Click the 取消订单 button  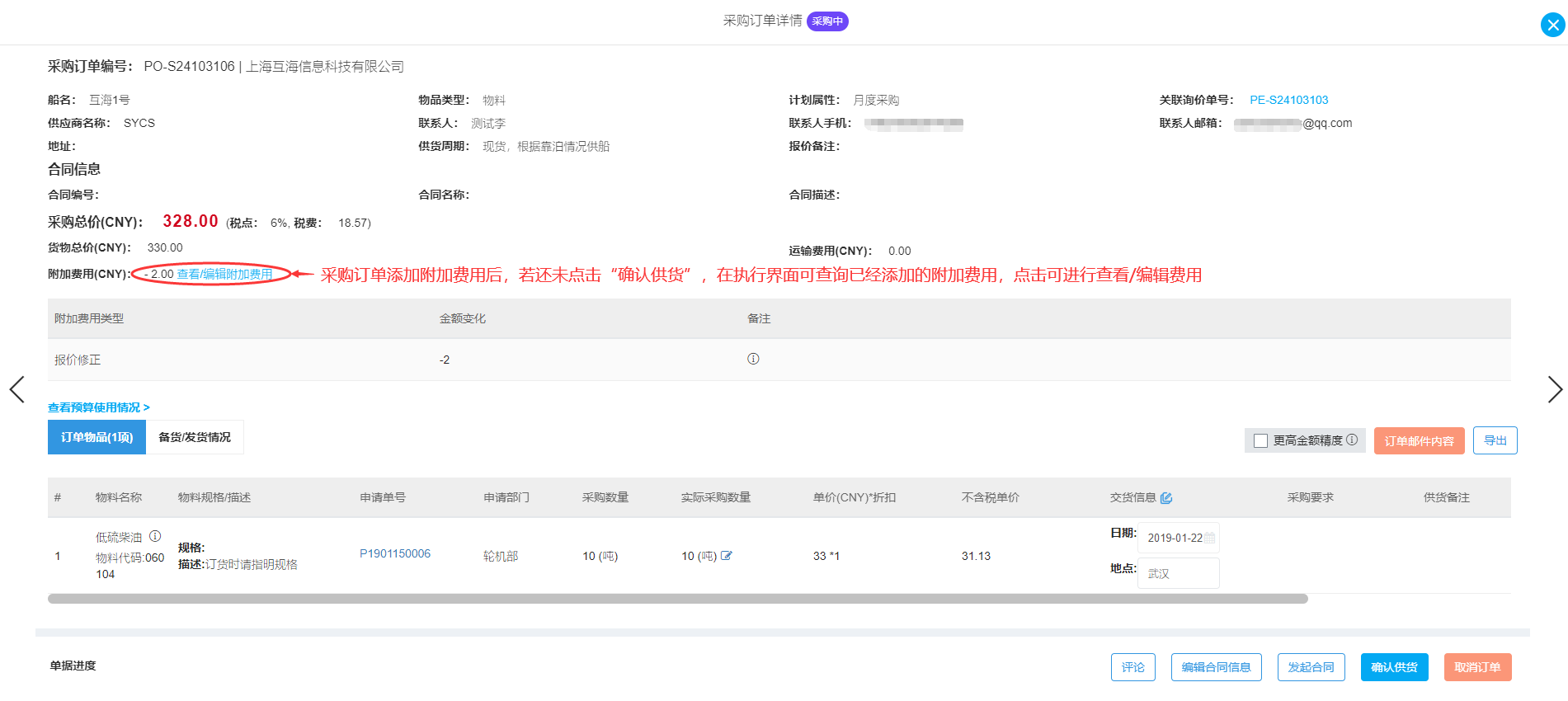point(1477,667)
